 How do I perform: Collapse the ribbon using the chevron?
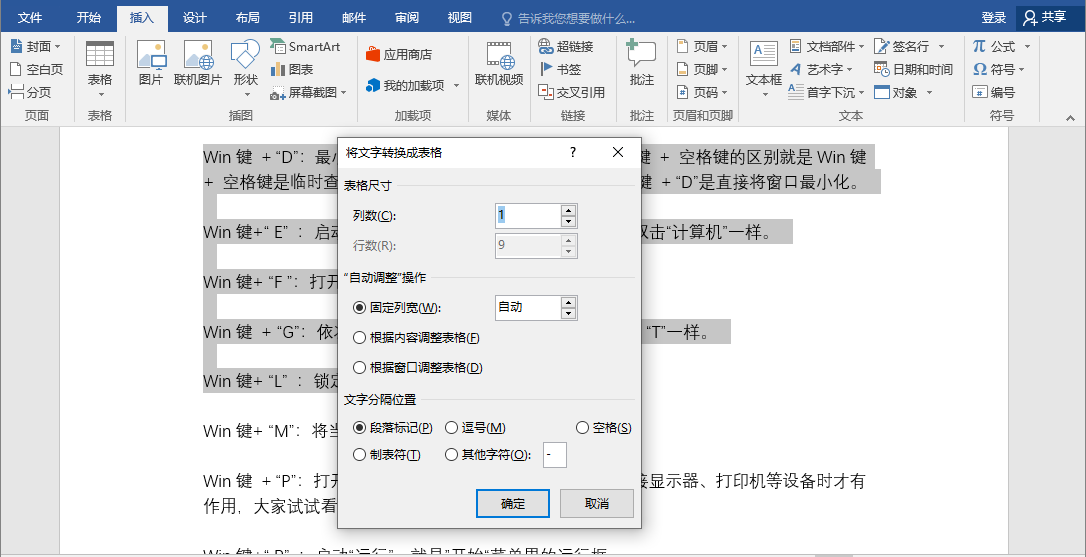(x=1069, y=118)
